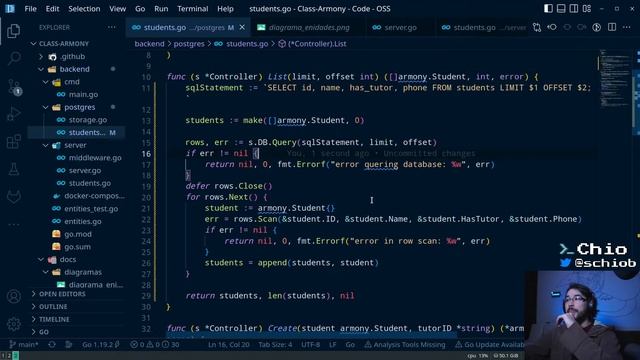The height and width of the screenshot is (360, 640).
Task: Toggle bottom panel visibility
Action: 561,9
